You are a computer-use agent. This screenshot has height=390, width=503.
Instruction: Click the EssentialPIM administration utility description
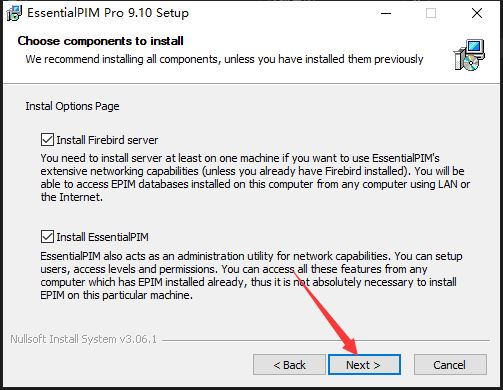click(x=251, y=275)
